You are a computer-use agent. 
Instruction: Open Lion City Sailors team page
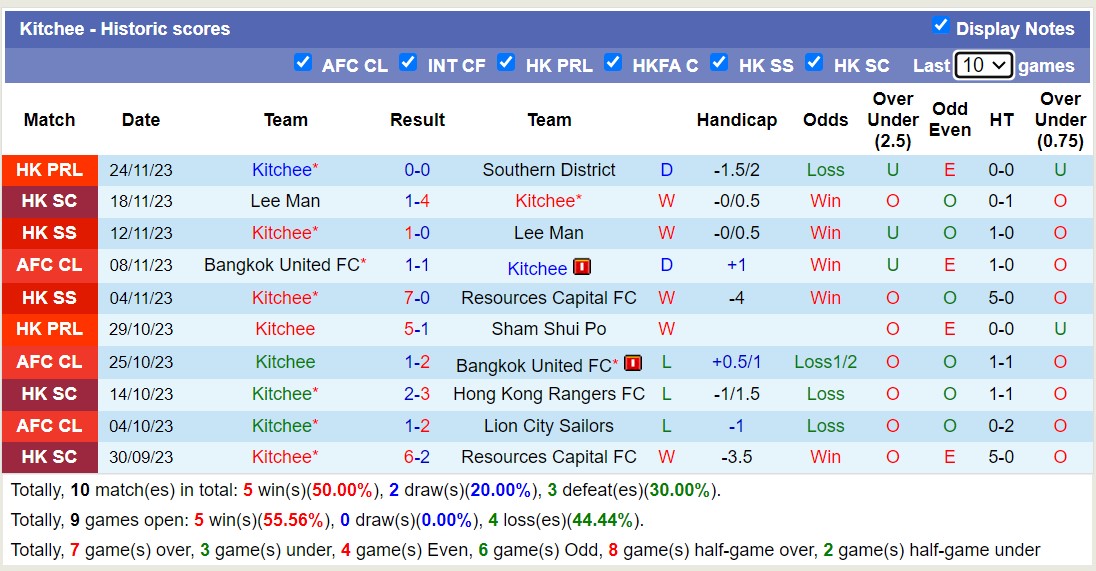coord(549,426)
